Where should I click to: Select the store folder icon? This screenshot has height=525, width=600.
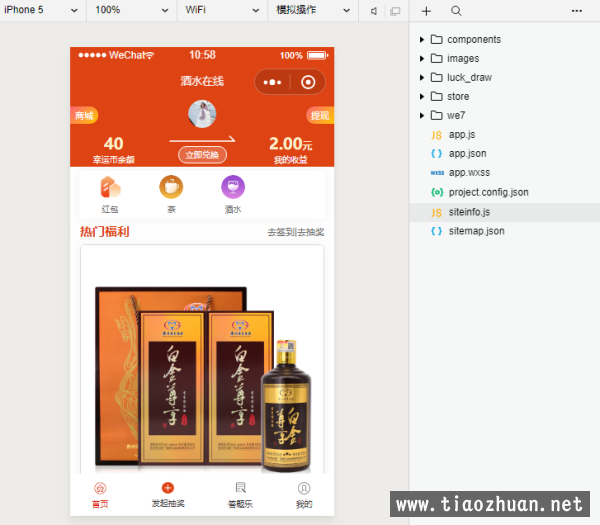[x=437, y=96]
